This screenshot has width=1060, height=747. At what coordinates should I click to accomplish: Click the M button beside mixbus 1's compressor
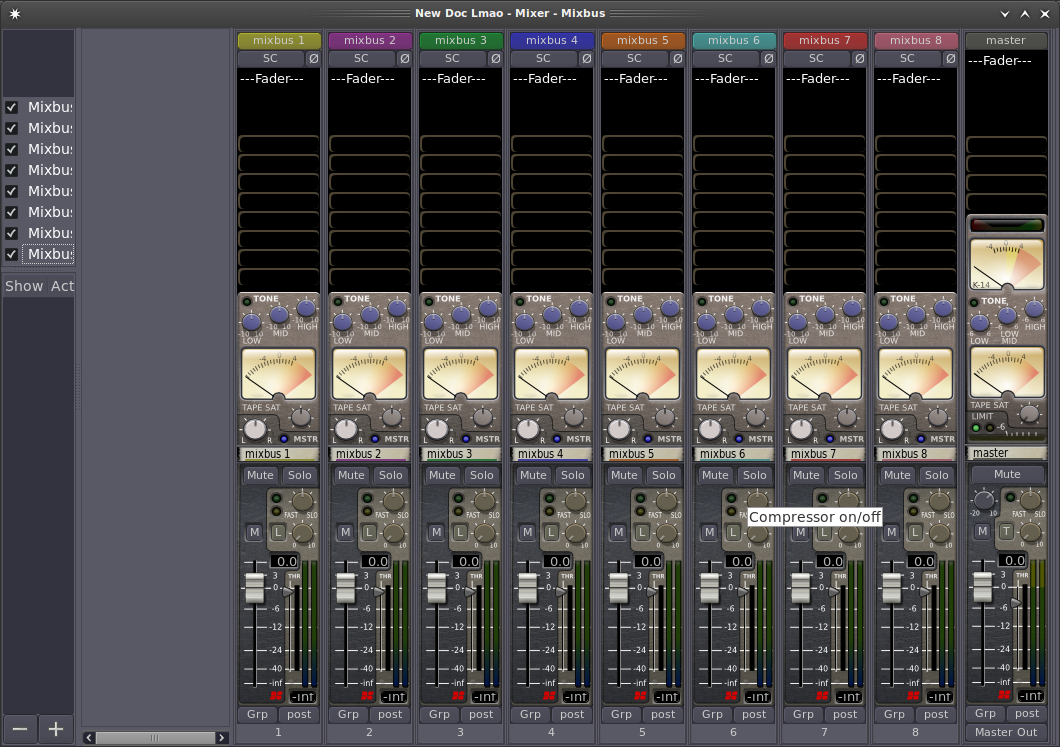pyautogui.click(x=254, y=532)
